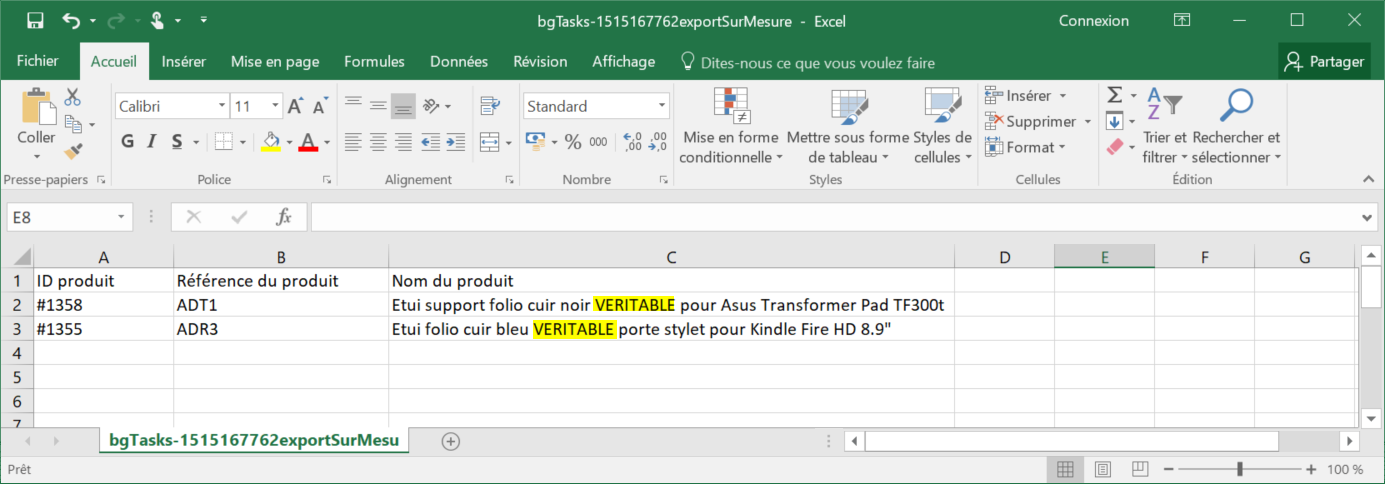Increase font size with the large A

pos(295,106)
